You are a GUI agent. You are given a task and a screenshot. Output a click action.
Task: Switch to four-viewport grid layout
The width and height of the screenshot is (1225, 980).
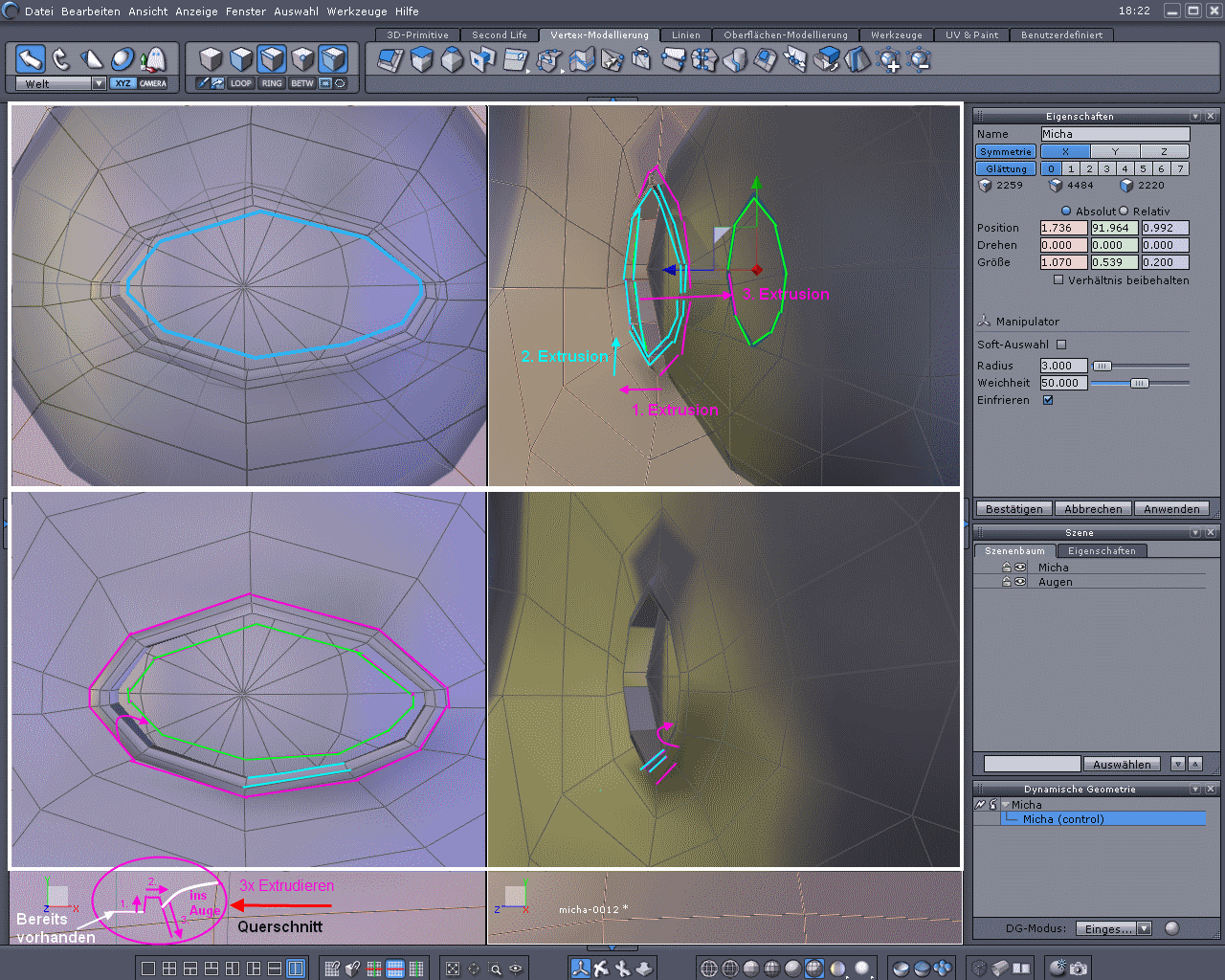click(169, 969)
